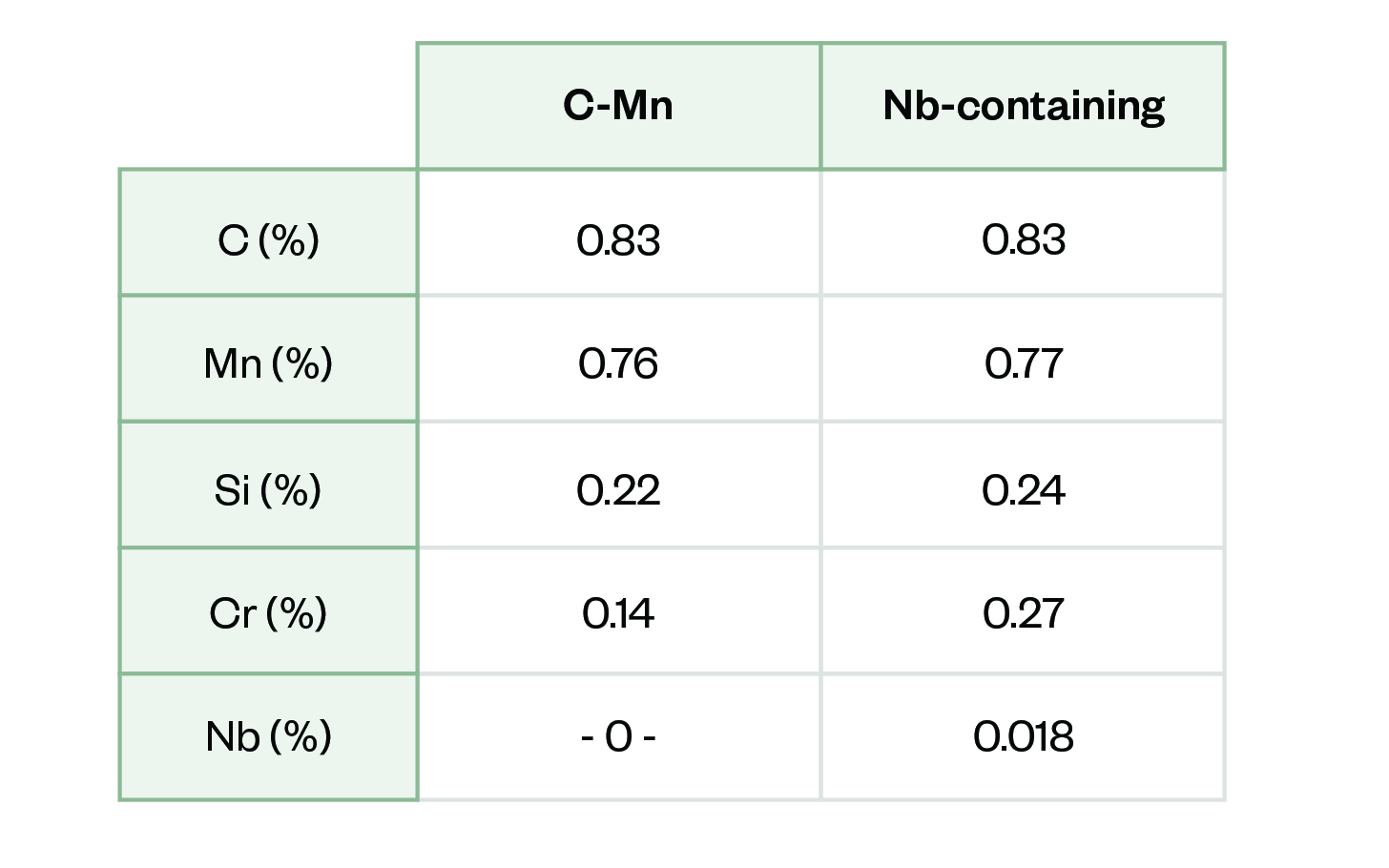Viewport: 1389px width, 868px height.
Task: Select the "- 0 -" niobium cell
Action: 618,736
